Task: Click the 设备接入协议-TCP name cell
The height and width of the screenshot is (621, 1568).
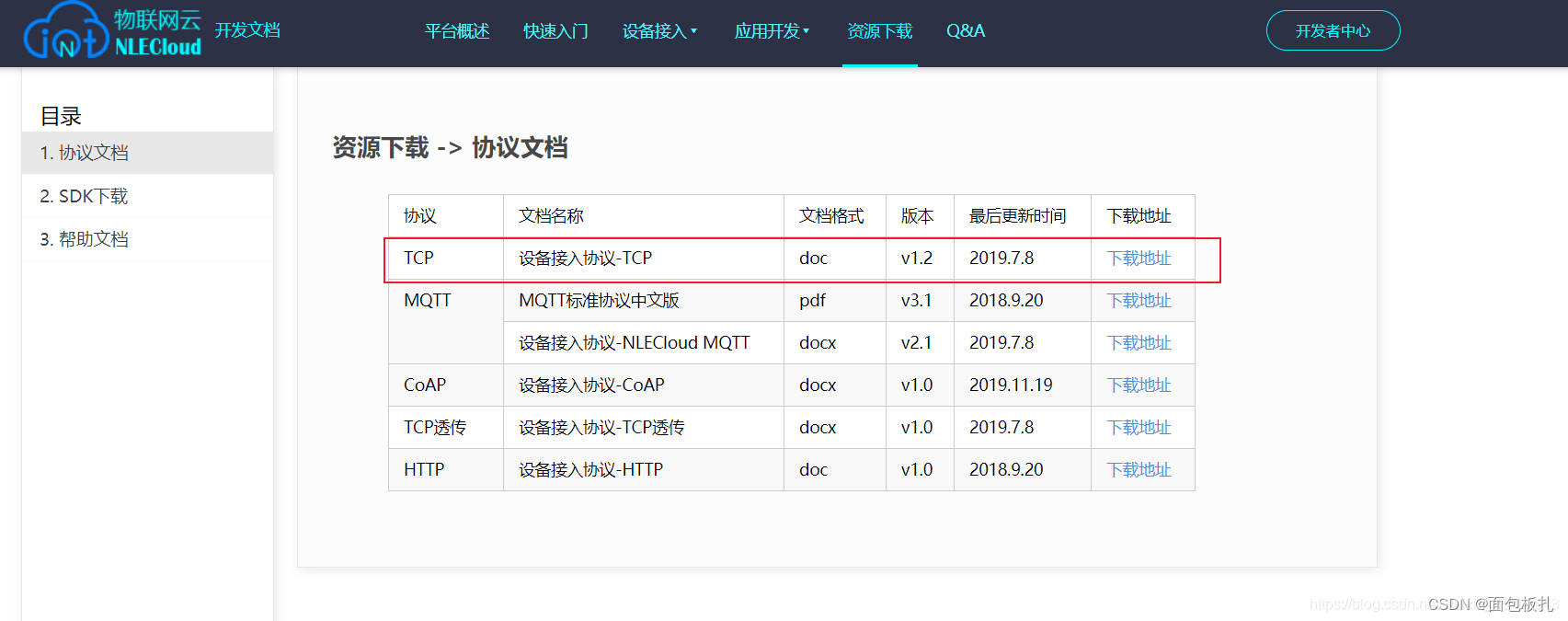Action: tap(644, 259)
